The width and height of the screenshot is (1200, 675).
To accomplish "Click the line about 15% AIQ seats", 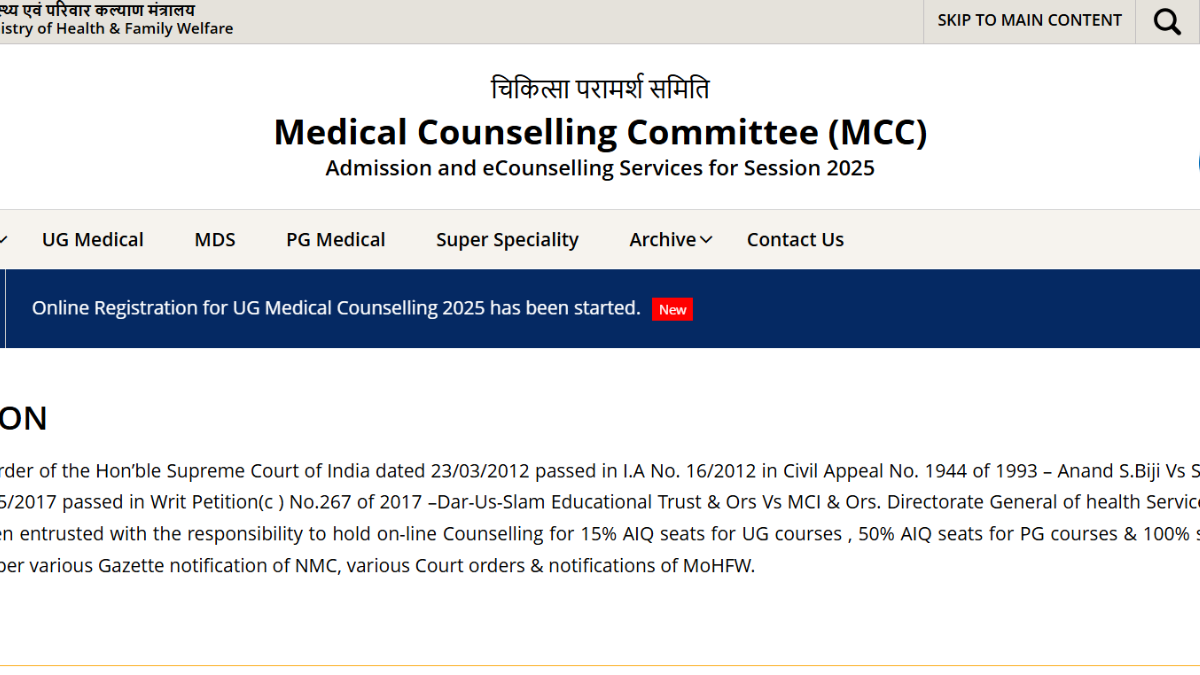I will 600,534.
